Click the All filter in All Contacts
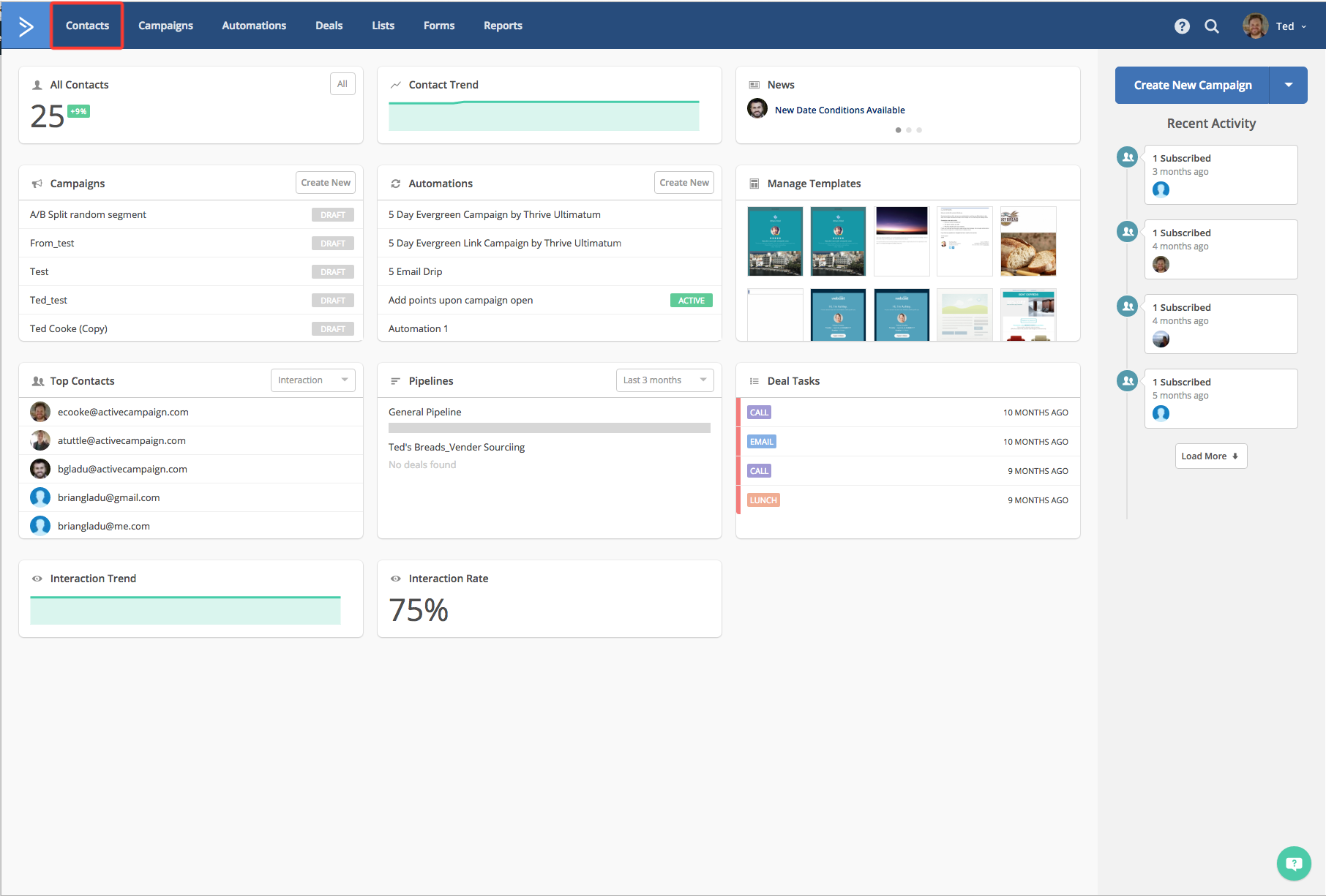The height and width of the screenshot is (896, 1326). pos(342,84)
